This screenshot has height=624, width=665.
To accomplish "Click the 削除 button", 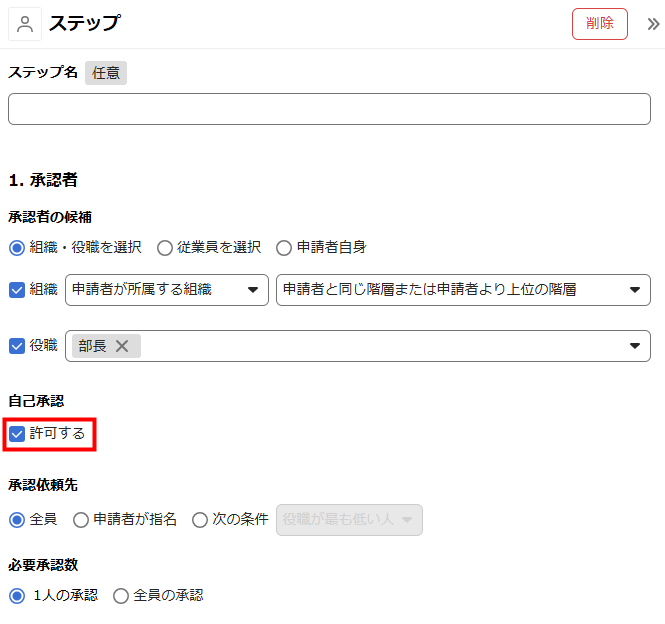I will point(600,24).
